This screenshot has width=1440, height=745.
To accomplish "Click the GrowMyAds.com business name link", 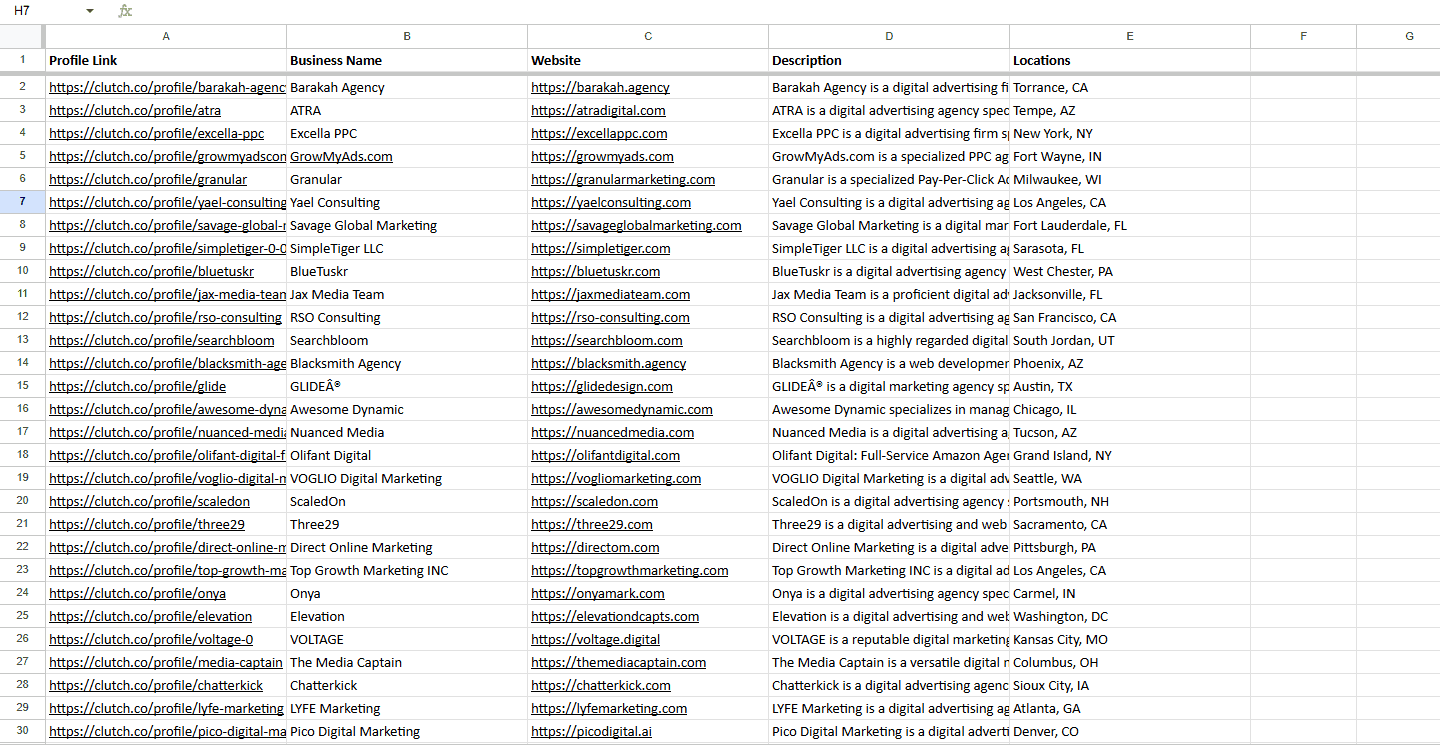I will click(x=341, y=157).
